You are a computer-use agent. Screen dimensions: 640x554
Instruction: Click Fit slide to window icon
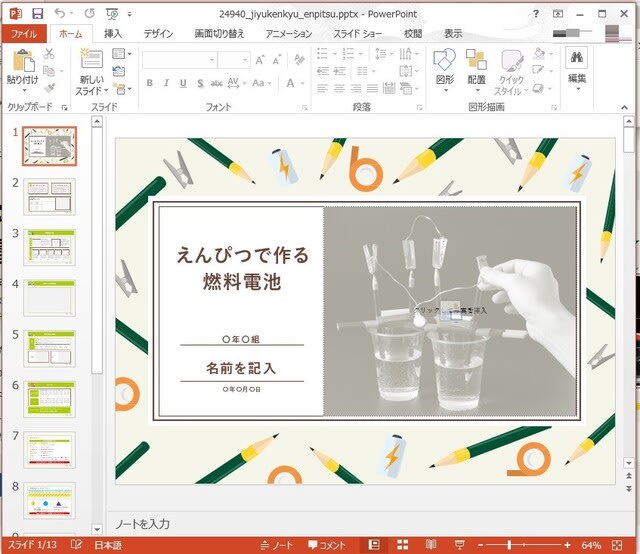click(617, 545)
